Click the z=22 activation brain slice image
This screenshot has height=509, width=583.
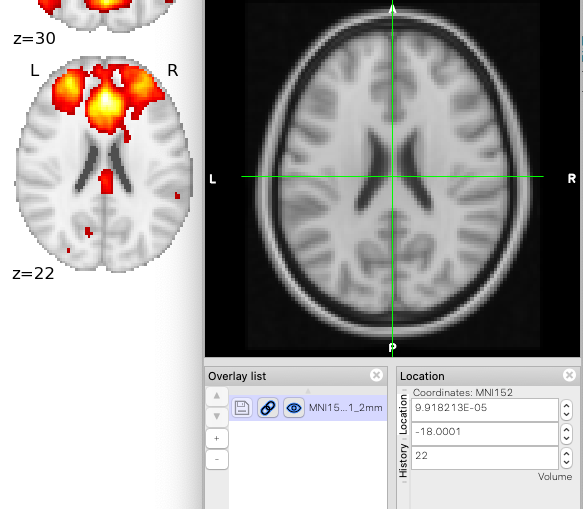tap(104, 164)
